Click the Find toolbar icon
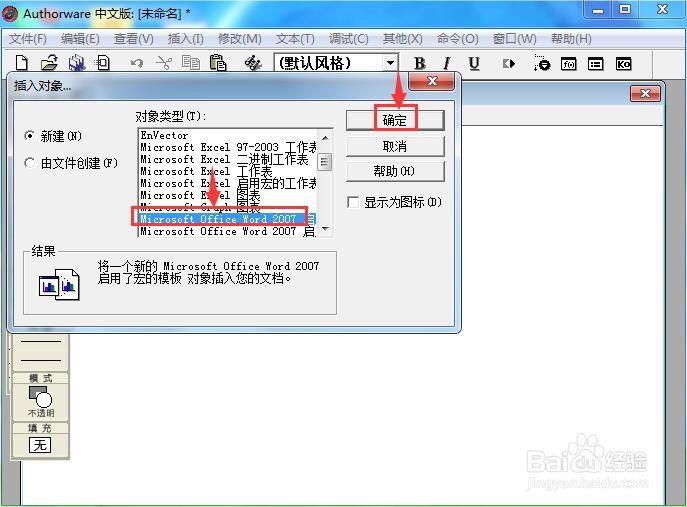Viewport: 687px width, 507px height. click(253, 63)
